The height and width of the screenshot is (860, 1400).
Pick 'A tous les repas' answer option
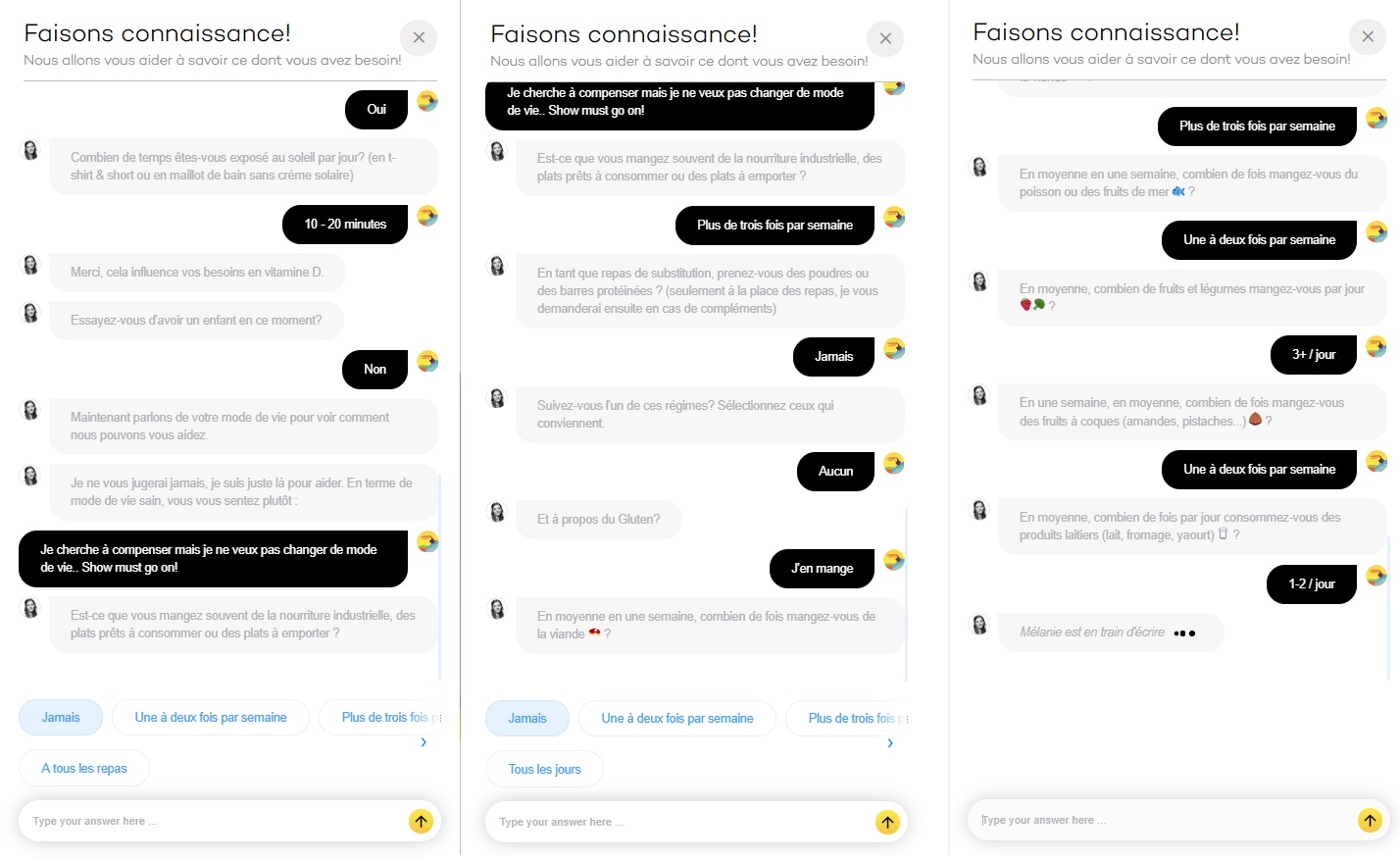pyautogui.click(x=84, y=769)
